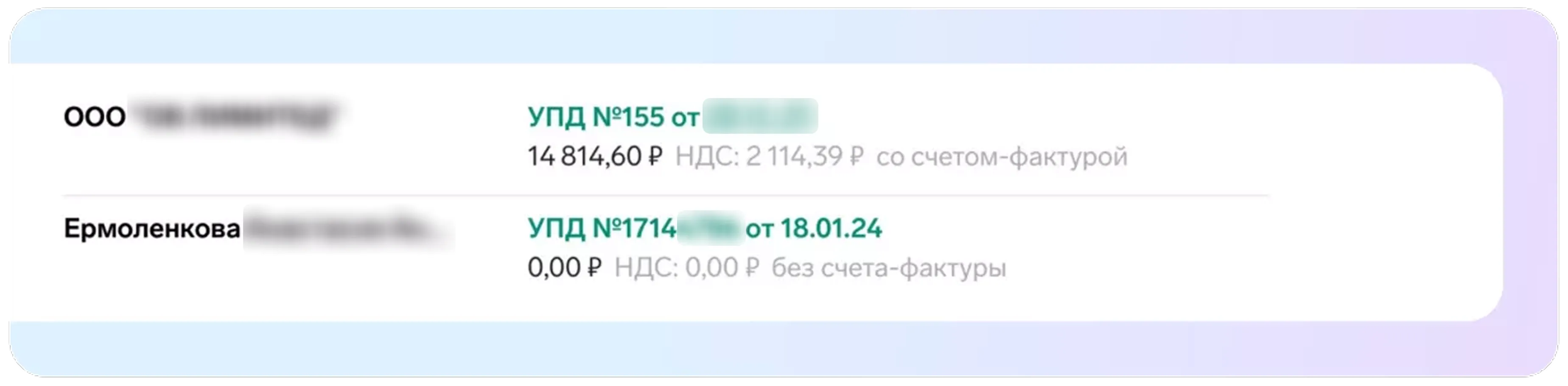Open the УПД №1714 document from 18.01.24

[704, 228]
